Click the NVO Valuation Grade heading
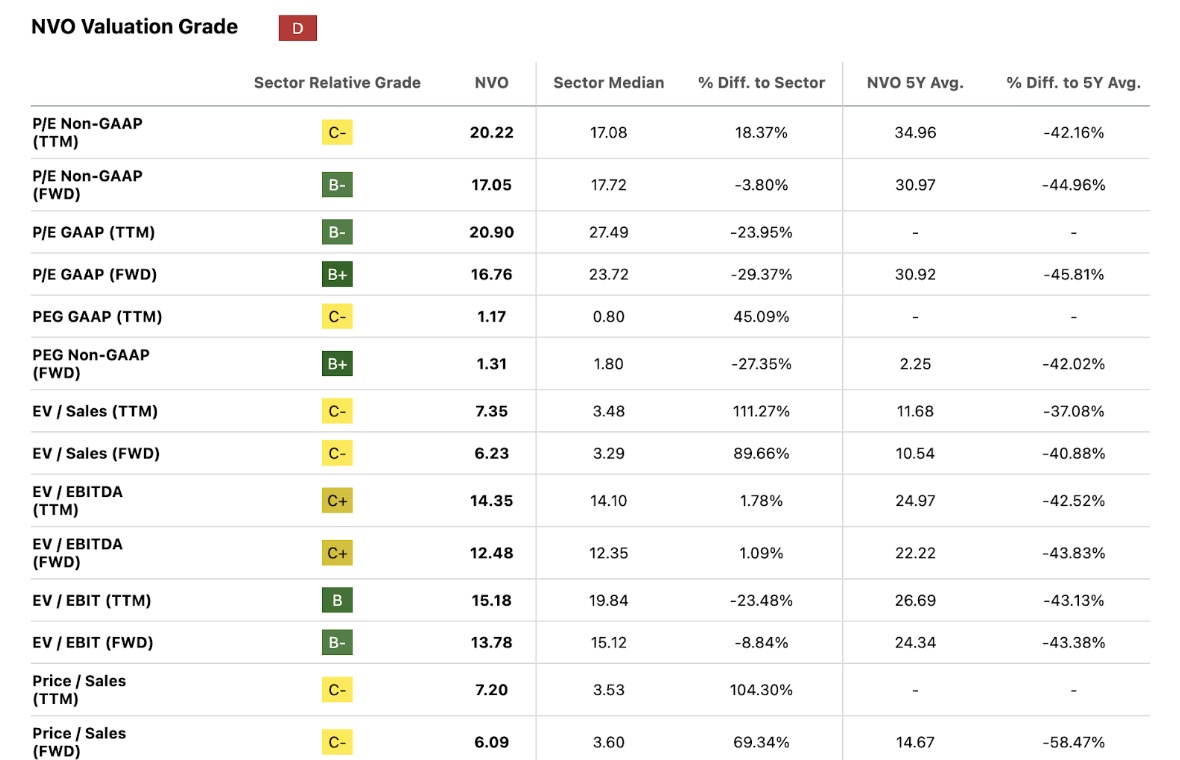The height and width of the screenshot is (760, 1180). tap(134, 27)
